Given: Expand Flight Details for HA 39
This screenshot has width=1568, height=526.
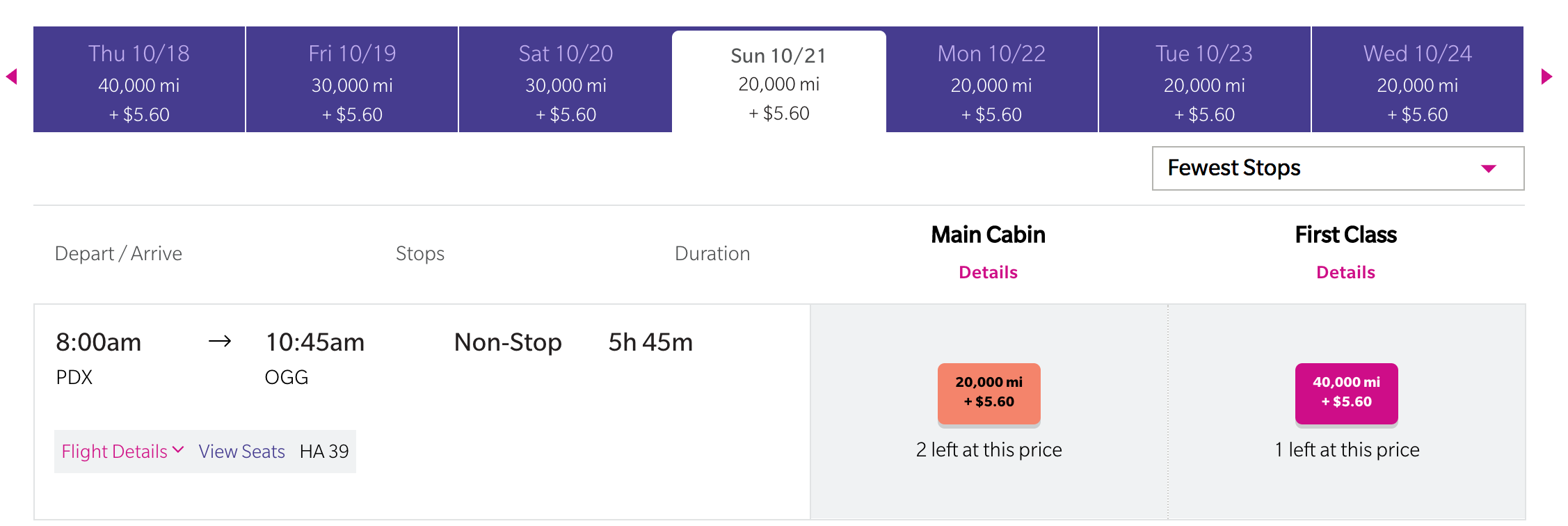Looking at the screenshot, I should (x=115, y=452).
